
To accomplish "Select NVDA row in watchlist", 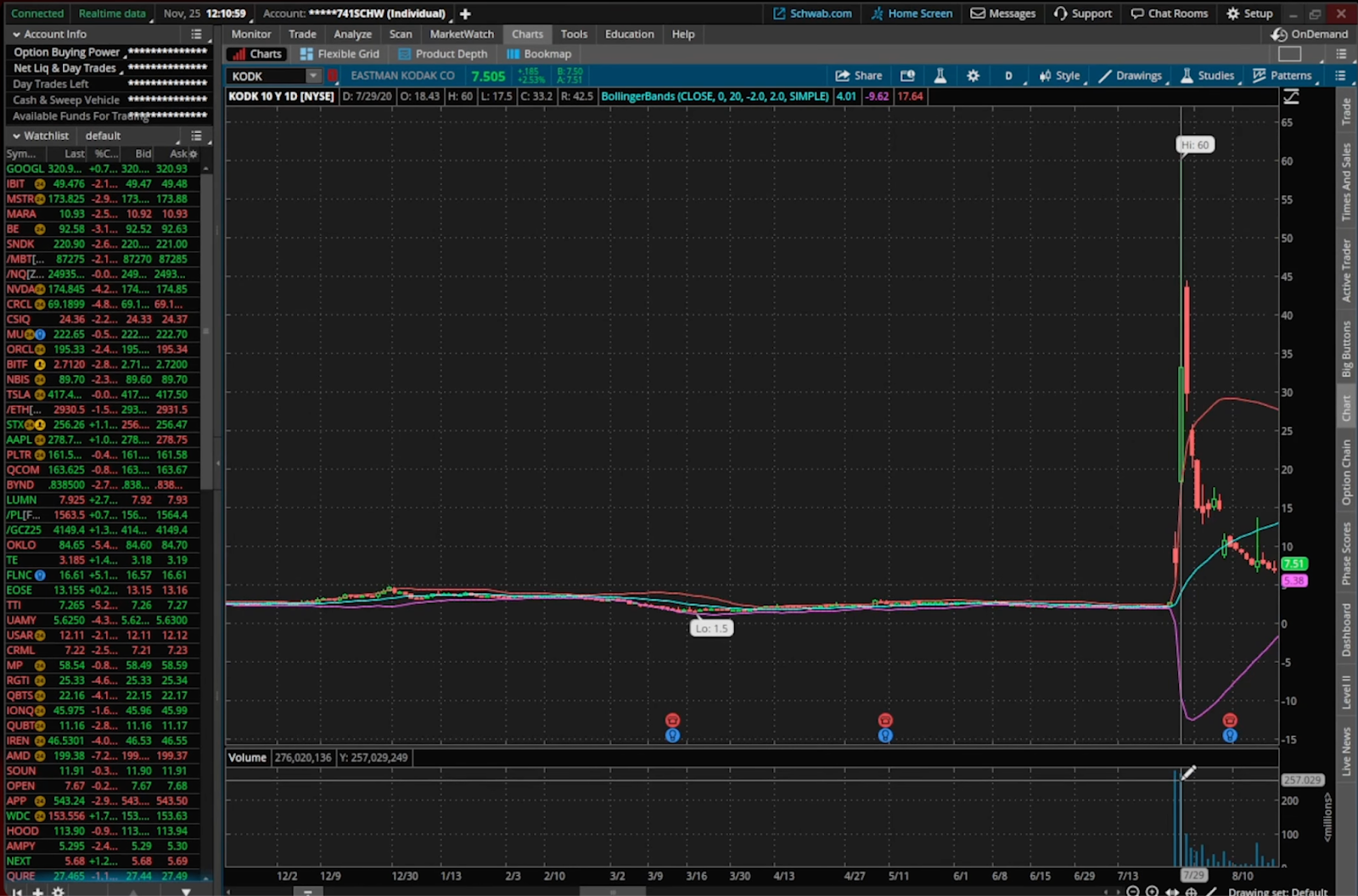I will coord(102,289).
